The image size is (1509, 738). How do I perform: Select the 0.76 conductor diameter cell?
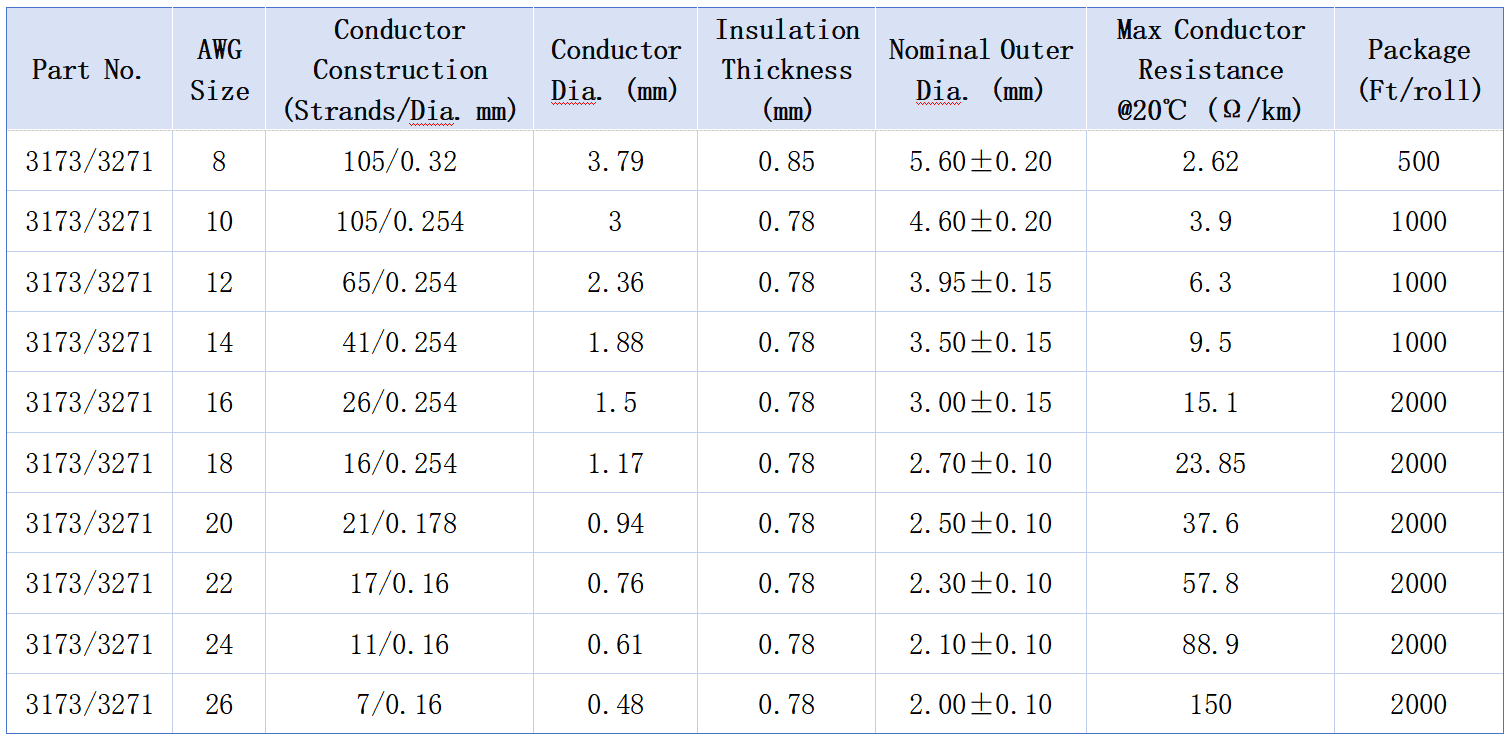coord(615,583)
